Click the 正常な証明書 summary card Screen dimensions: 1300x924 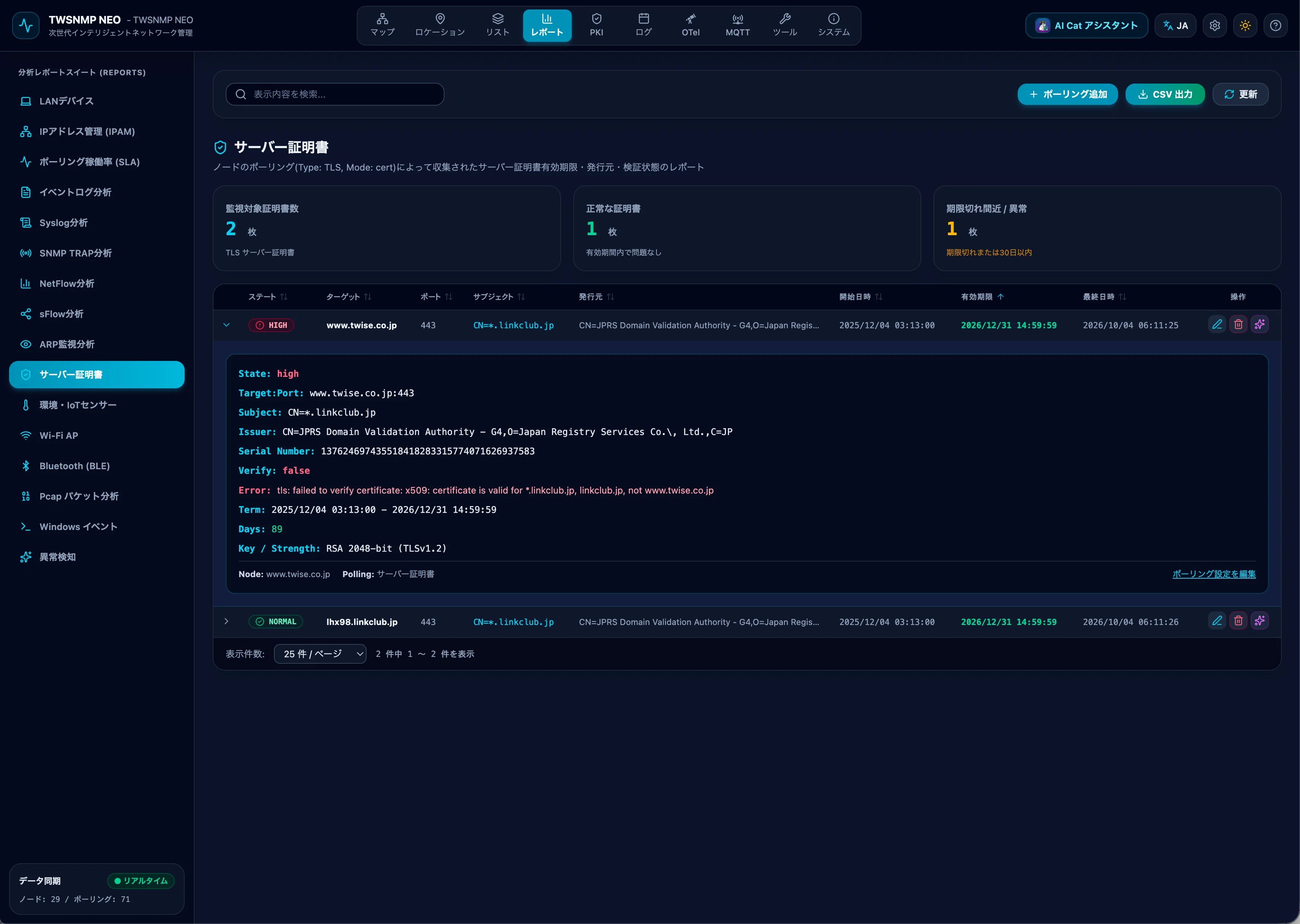click(x=747, y=228)
